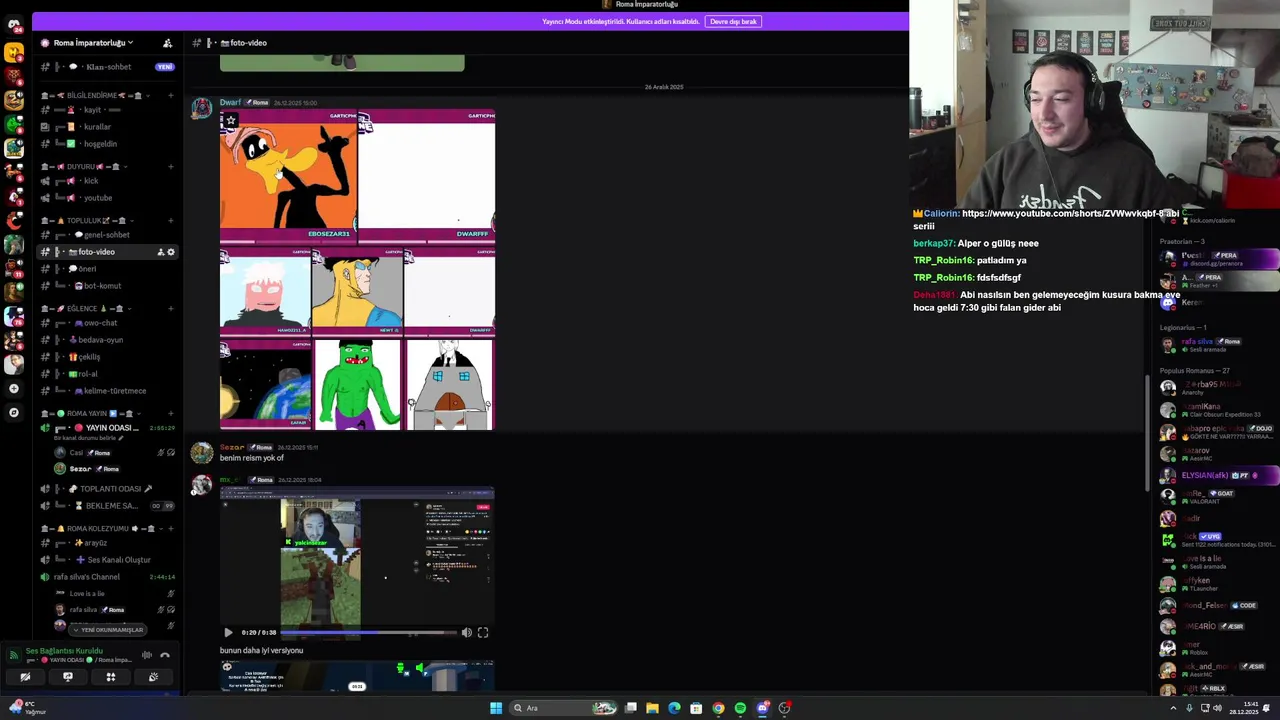This screenshot has width=1280, height=720.
Task: Show hidden system tray icons chevron
Action: click(x=1173, y=708)
